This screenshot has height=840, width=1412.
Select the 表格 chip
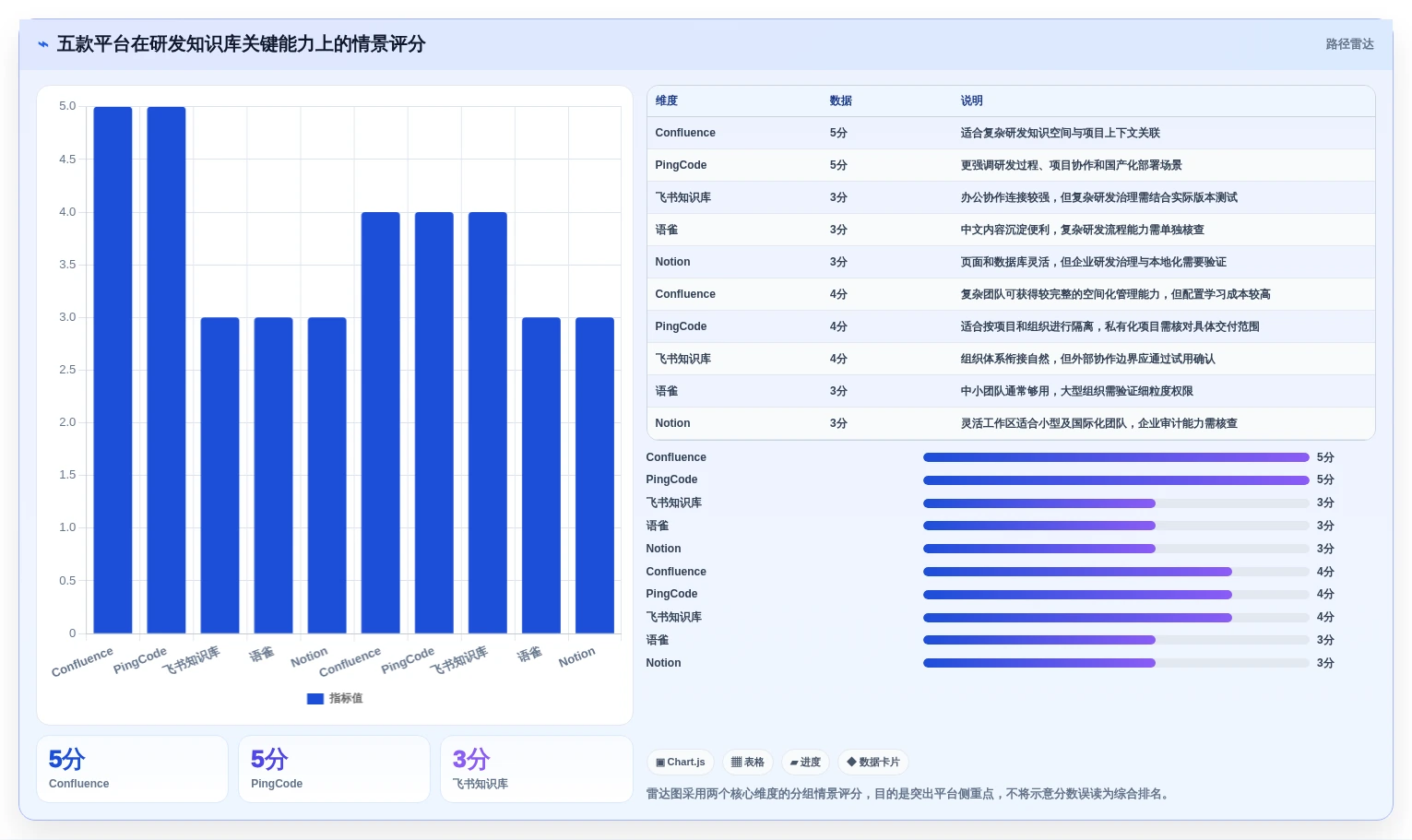coord(748,763)
